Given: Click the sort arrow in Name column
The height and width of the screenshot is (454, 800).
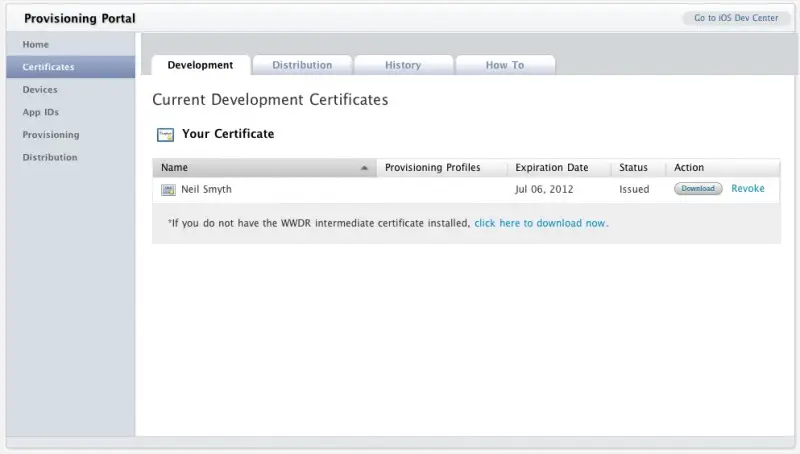Looking at the screenshot, I should pos(364,168).
